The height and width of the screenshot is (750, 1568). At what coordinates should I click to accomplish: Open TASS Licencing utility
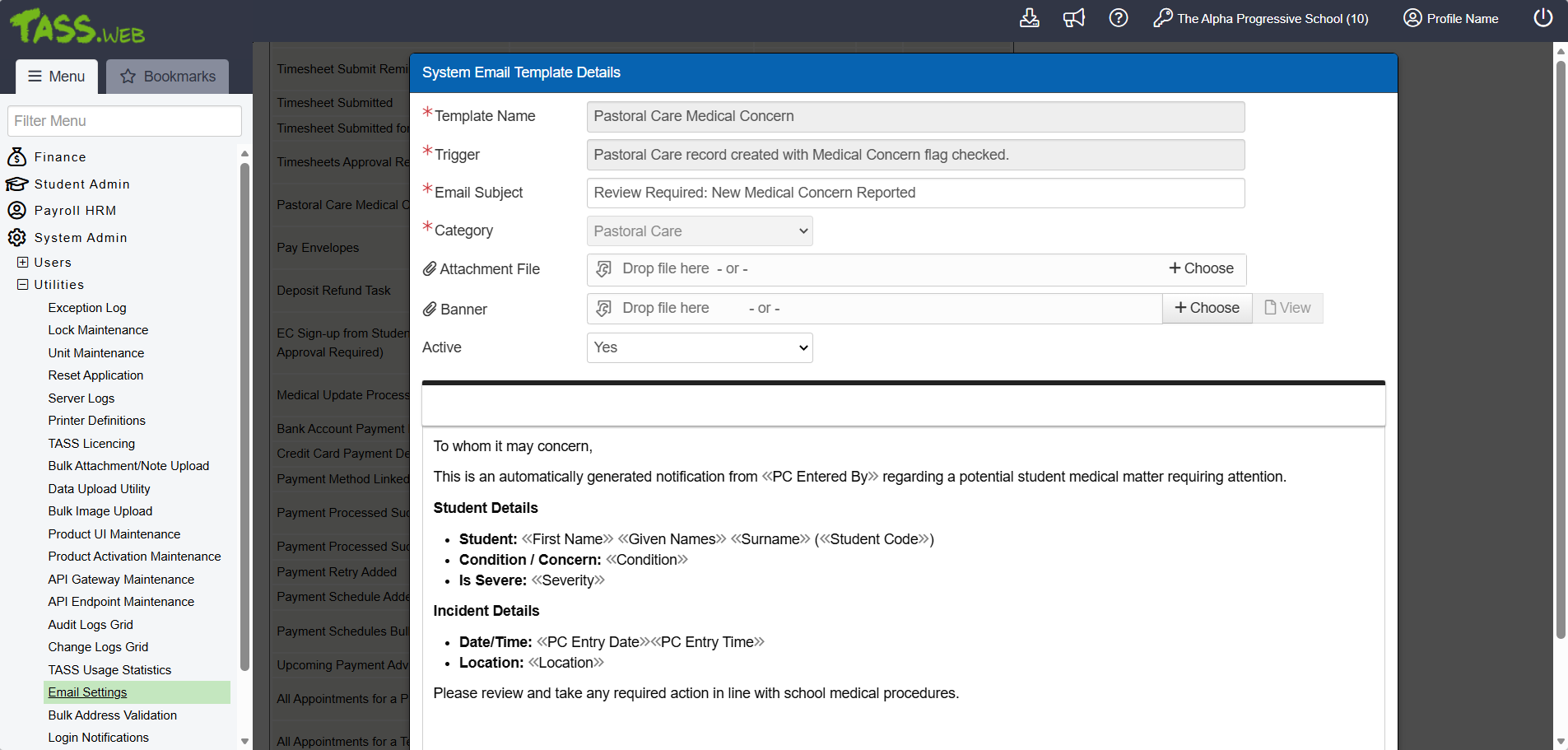point(91,444)
